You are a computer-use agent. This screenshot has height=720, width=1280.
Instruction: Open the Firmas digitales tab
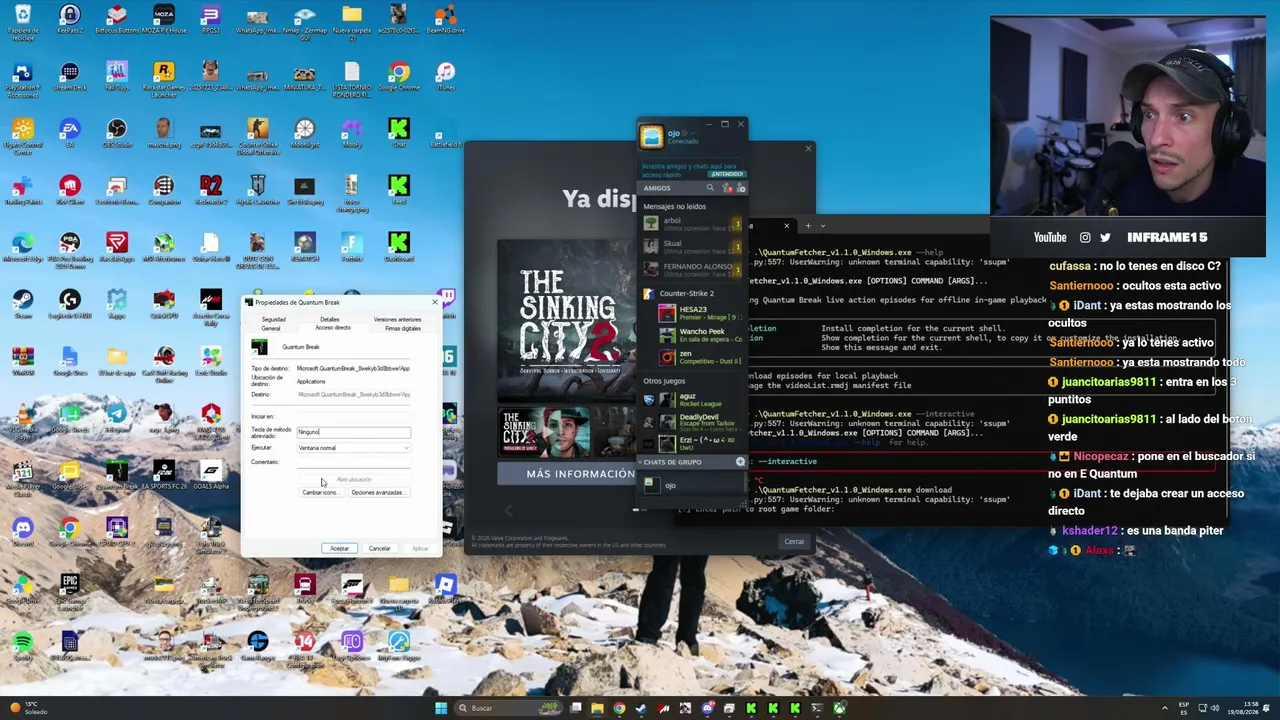403,328
